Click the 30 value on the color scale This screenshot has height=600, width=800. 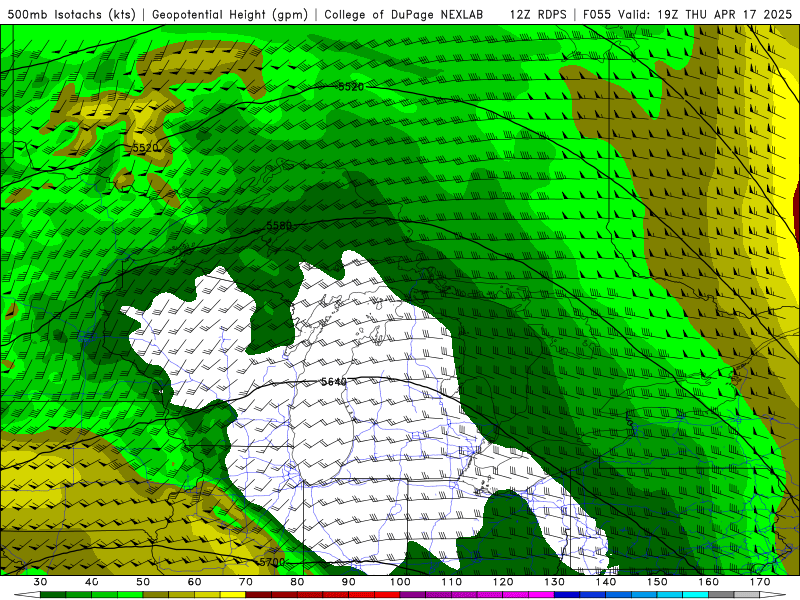[x=40, y=582]
